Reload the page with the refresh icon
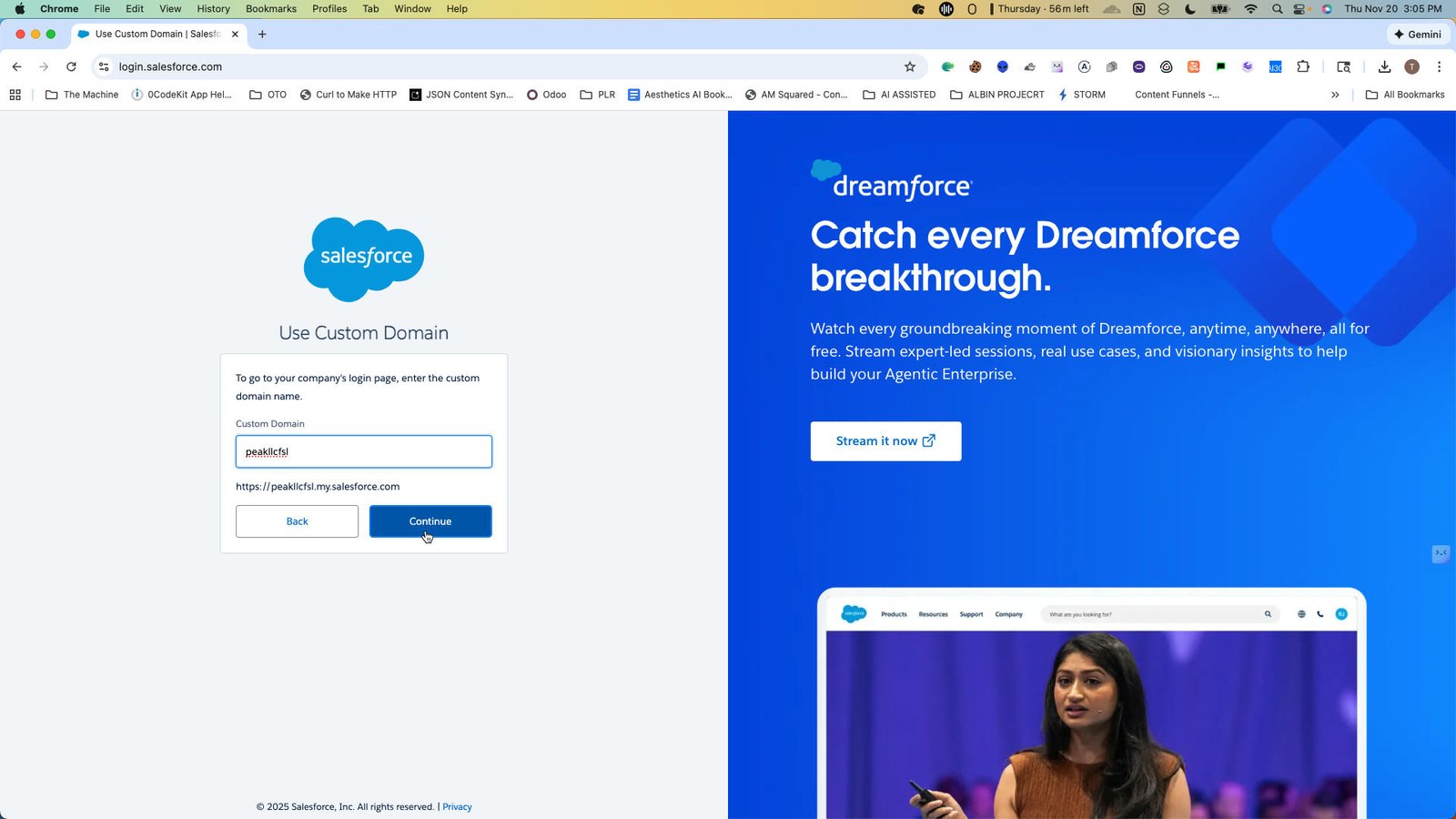 [71, 66]
